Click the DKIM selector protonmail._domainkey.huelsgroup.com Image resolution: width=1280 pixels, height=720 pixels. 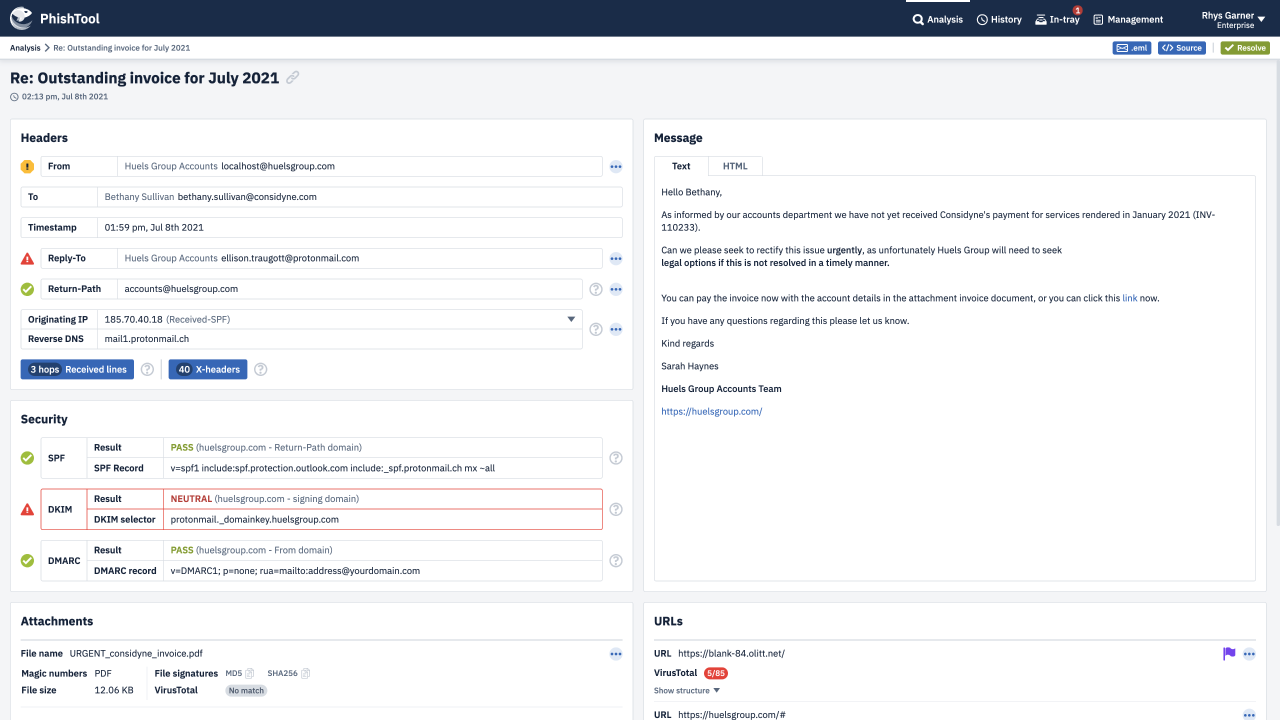tap(255, 520)
